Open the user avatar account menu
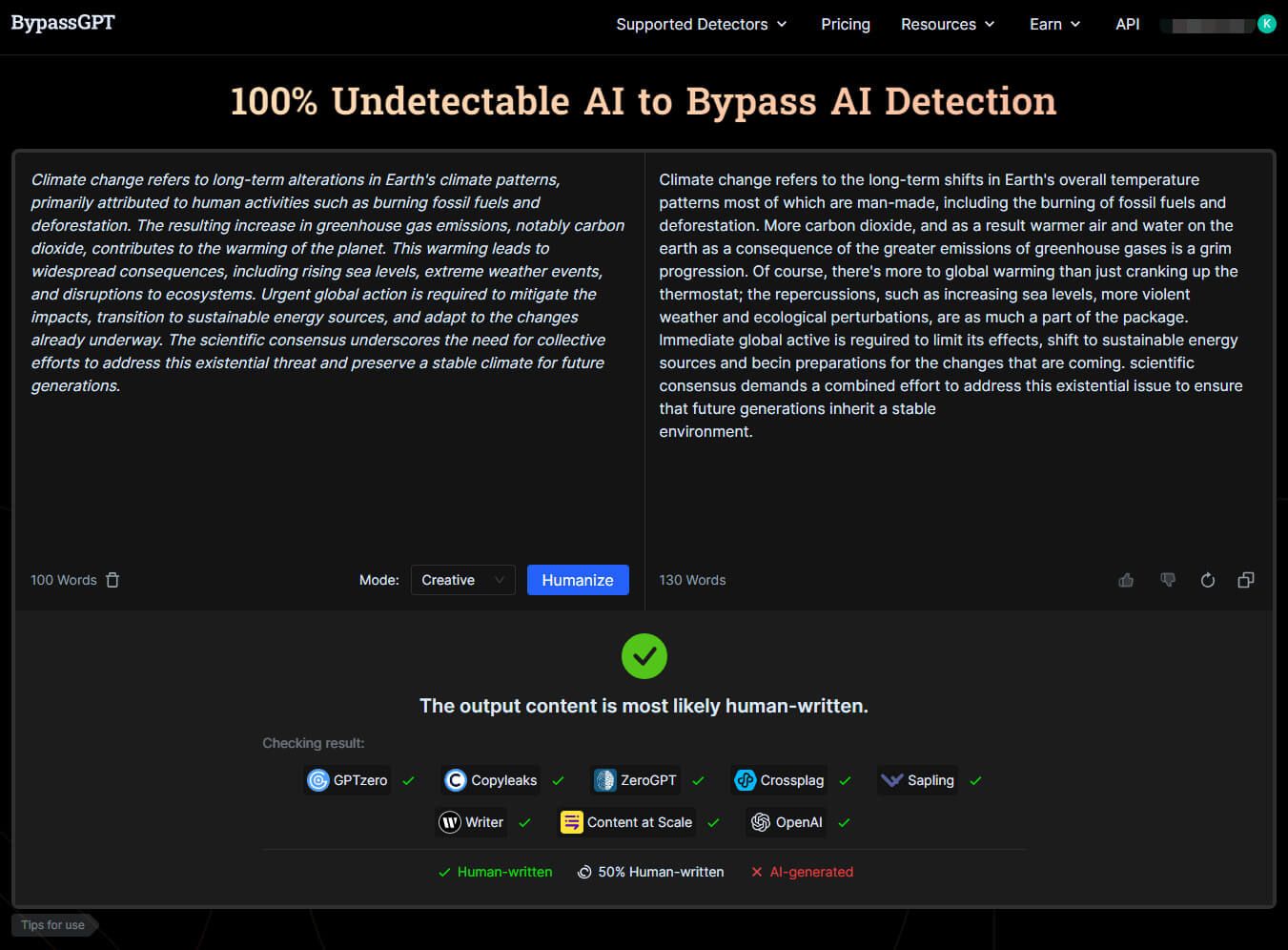 [x=1266, y=24]
